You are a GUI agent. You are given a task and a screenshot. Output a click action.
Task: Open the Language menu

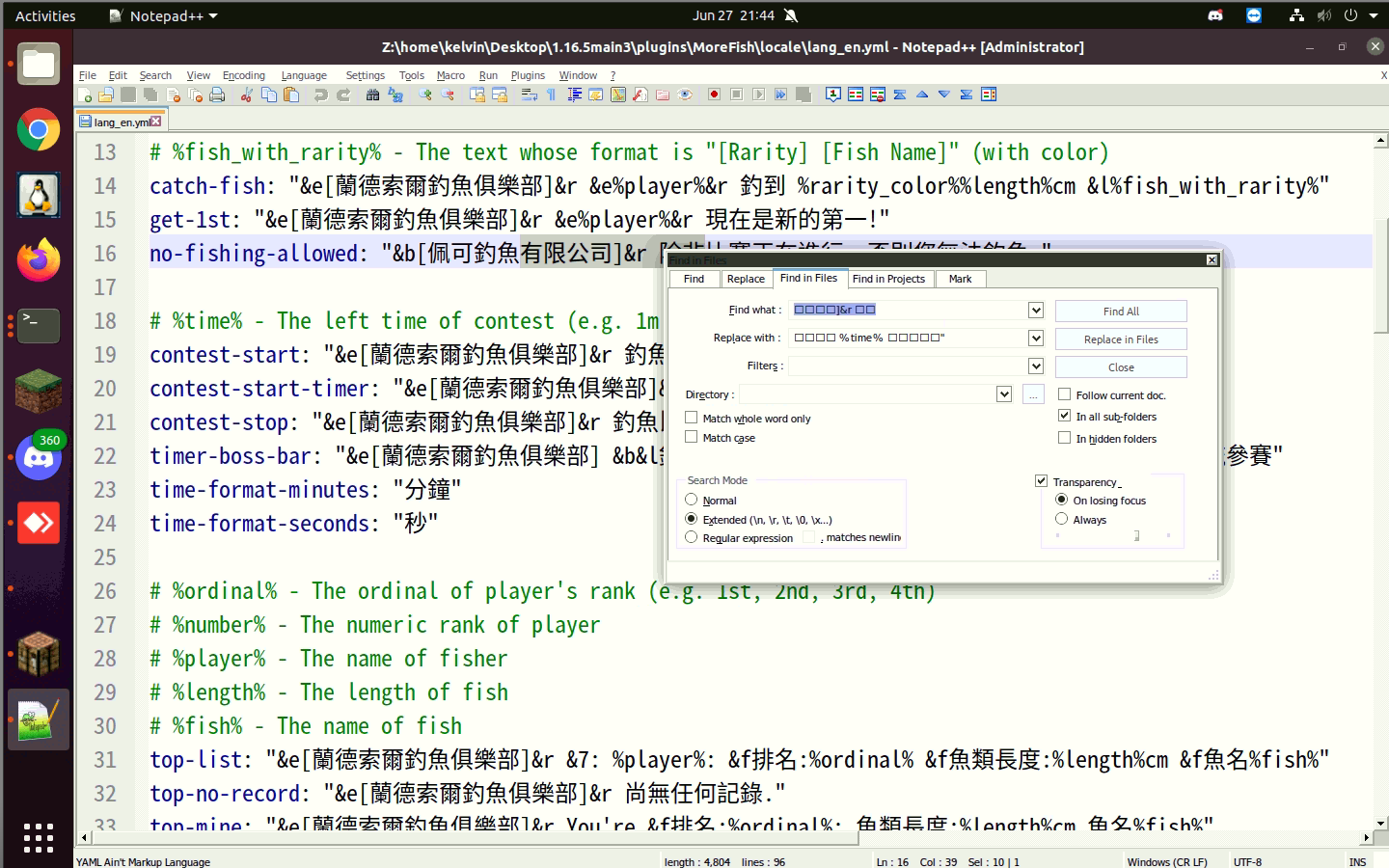[304, 75]
